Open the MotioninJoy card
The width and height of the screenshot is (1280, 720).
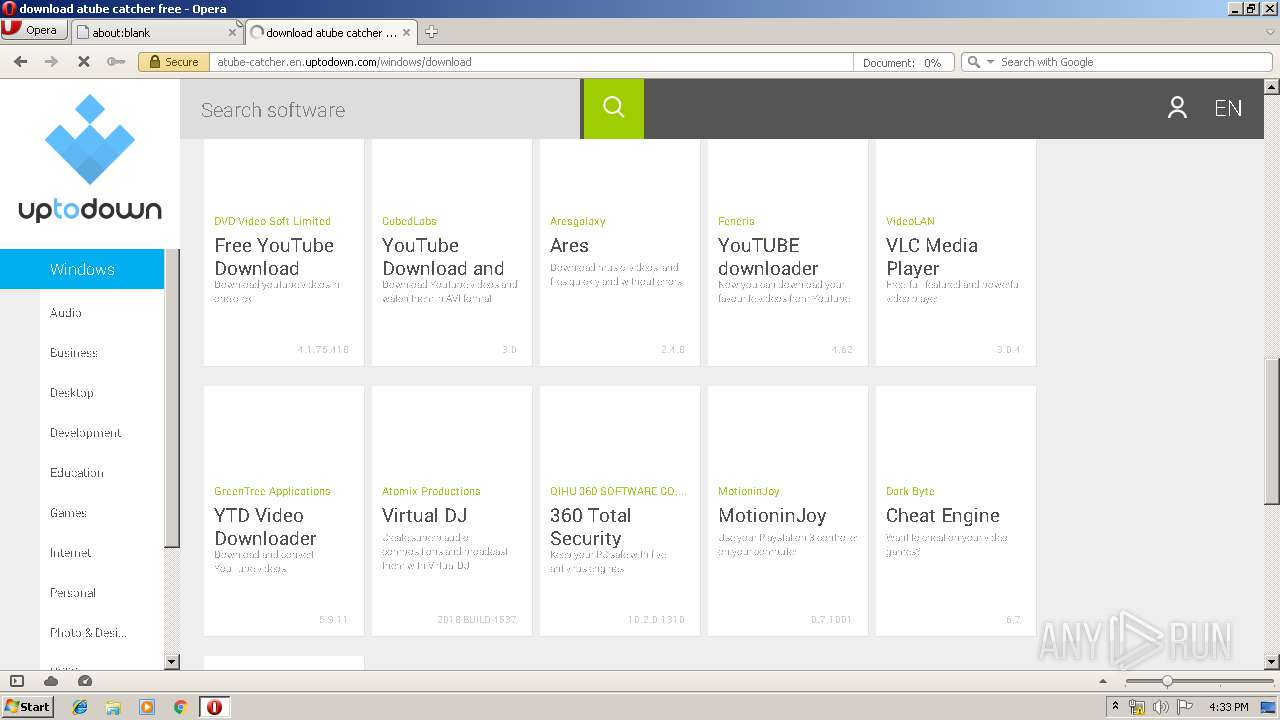[x=788, y=511]
